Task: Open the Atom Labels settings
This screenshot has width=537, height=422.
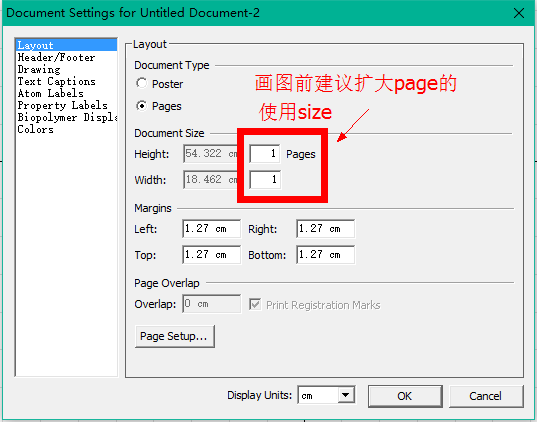Action: pyautogui.click(x=66, y=94)
